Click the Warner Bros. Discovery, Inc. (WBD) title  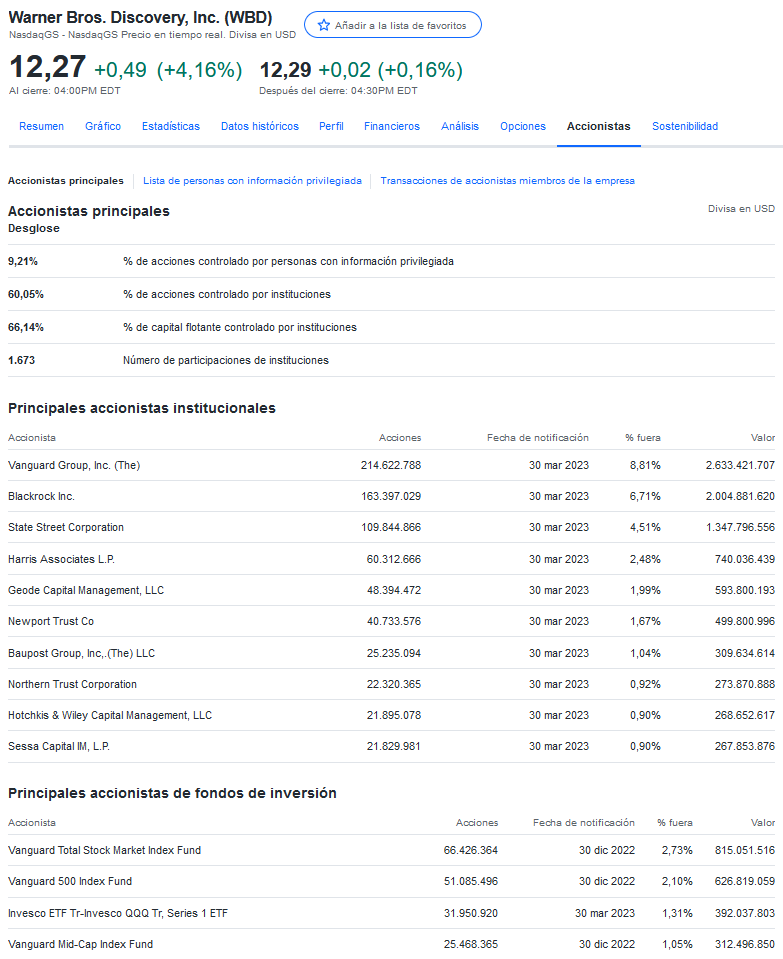(141, 18)
